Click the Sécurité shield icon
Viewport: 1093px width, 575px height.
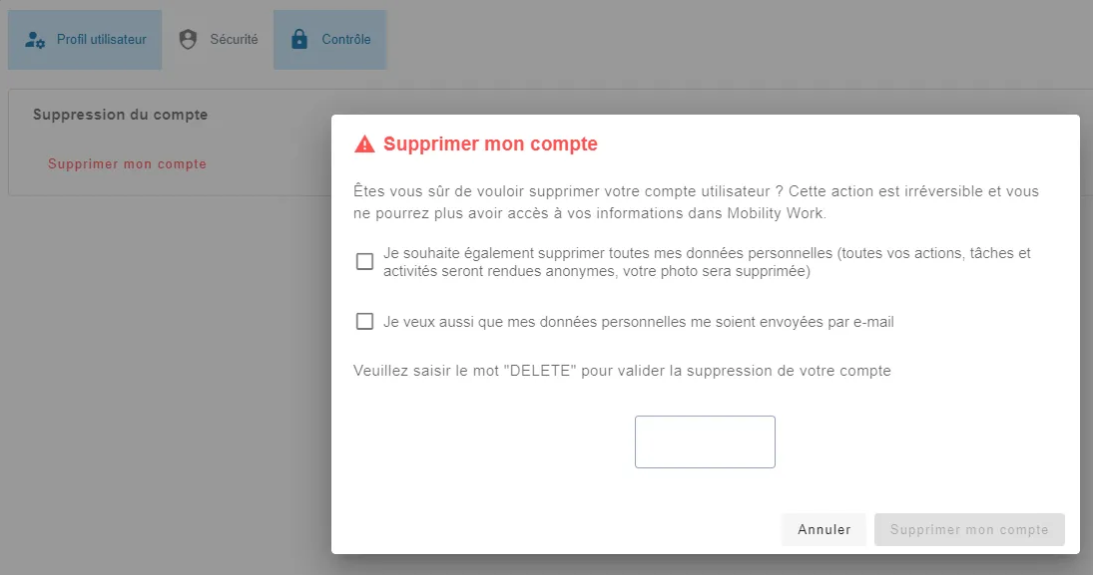pyautogui.click(x=188, y=40)
